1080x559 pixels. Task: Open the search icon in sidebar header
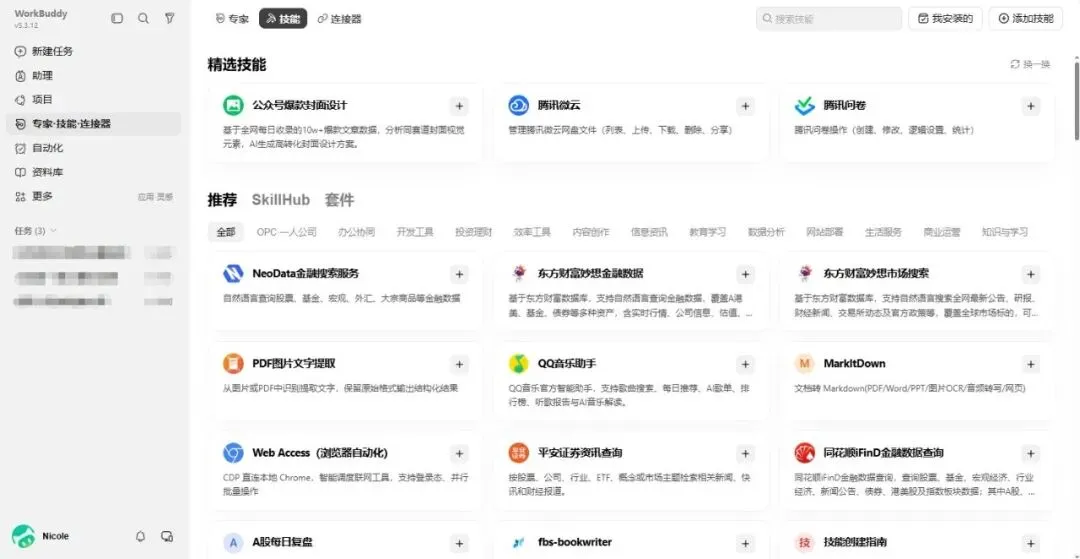pyautogui.click(x=143, y=19)
